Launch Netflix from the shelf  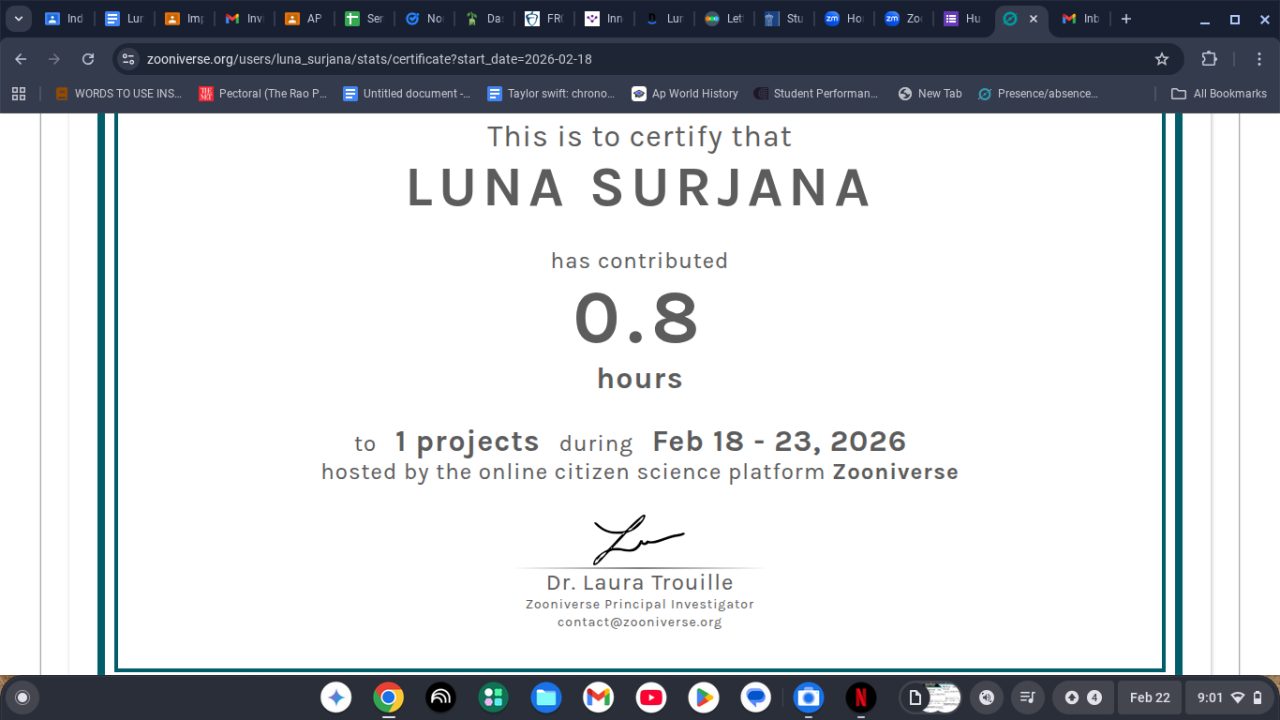[860, 697]
